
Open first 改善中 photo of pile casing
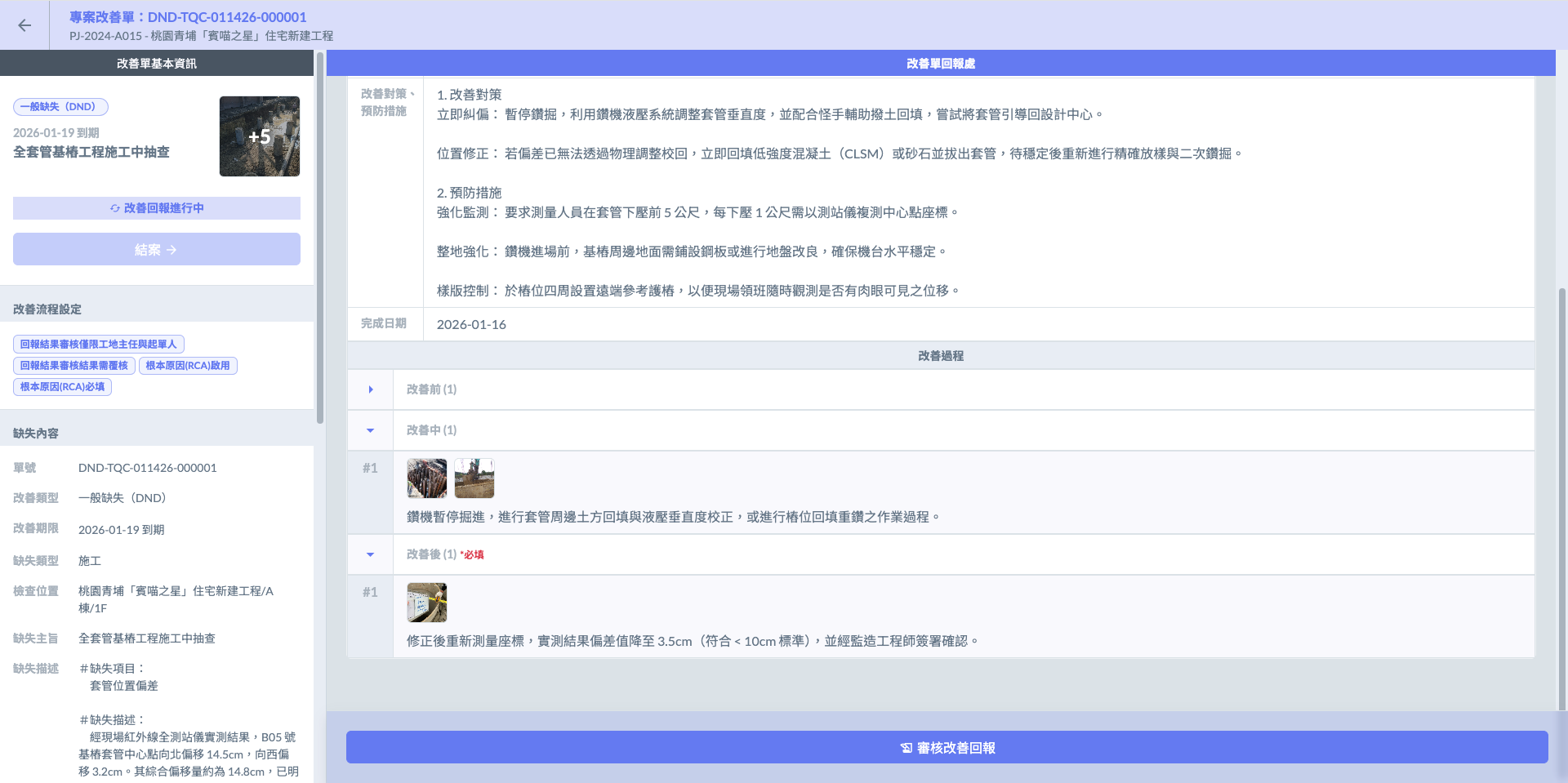click(x=427, y=478)
